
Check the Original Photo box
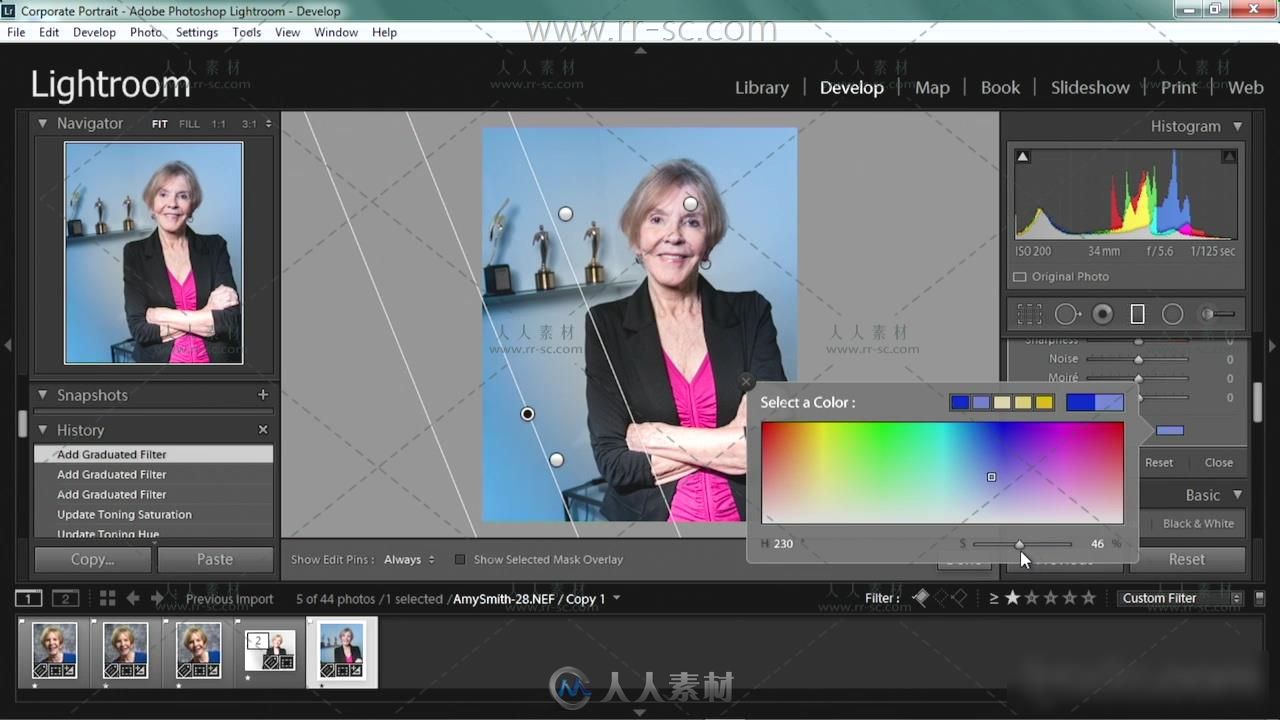click(1020, 277)
